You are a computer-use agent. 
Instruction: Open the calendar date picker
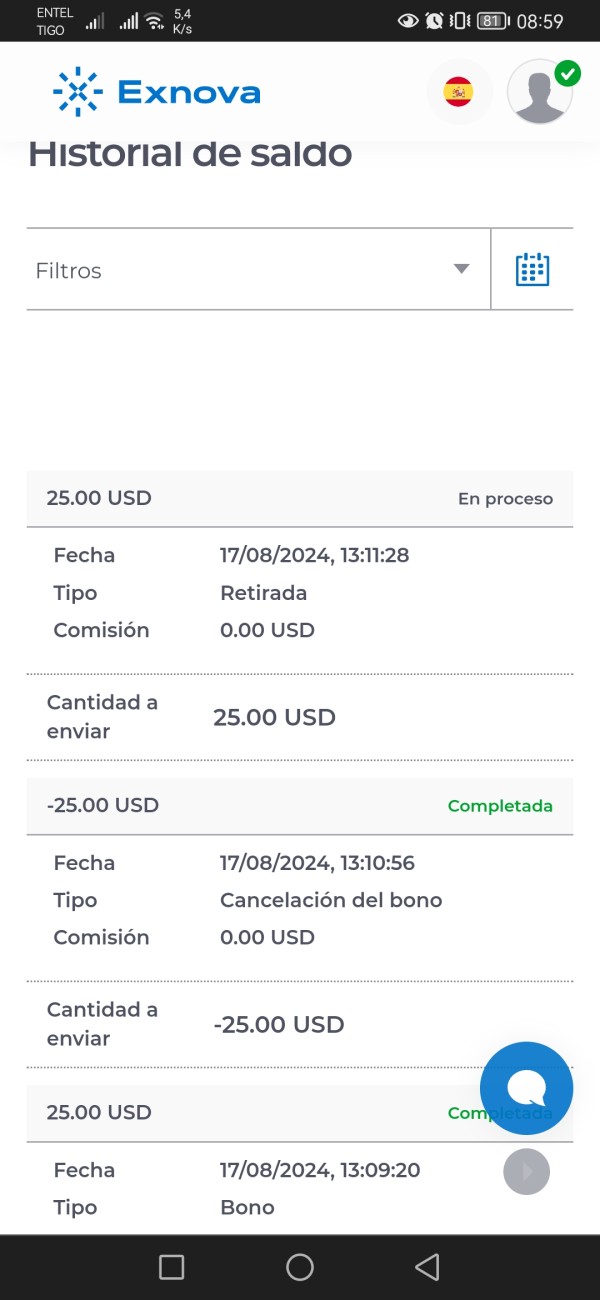point(532,270)
